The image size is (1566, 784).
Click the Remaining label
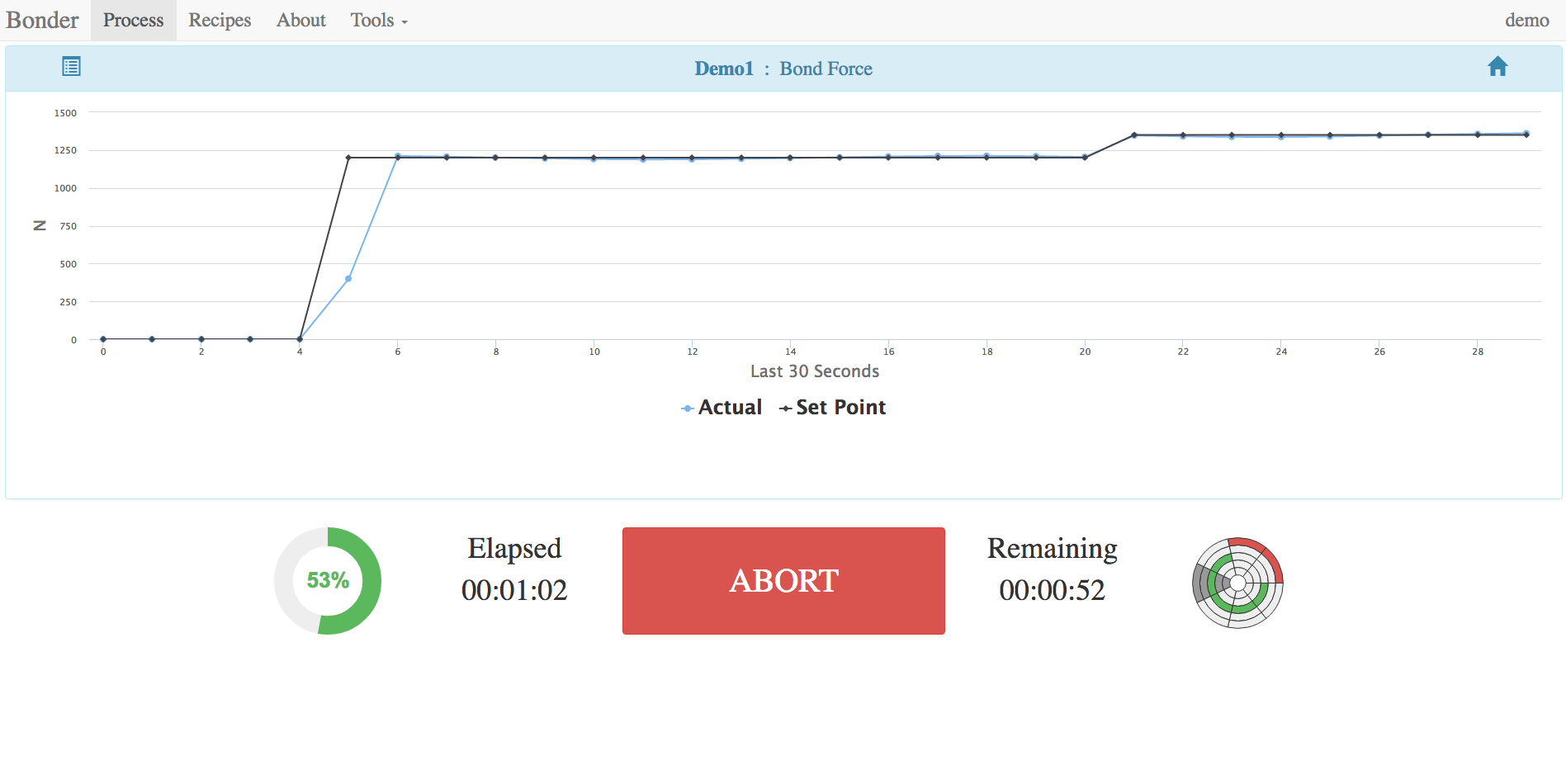1052,549
